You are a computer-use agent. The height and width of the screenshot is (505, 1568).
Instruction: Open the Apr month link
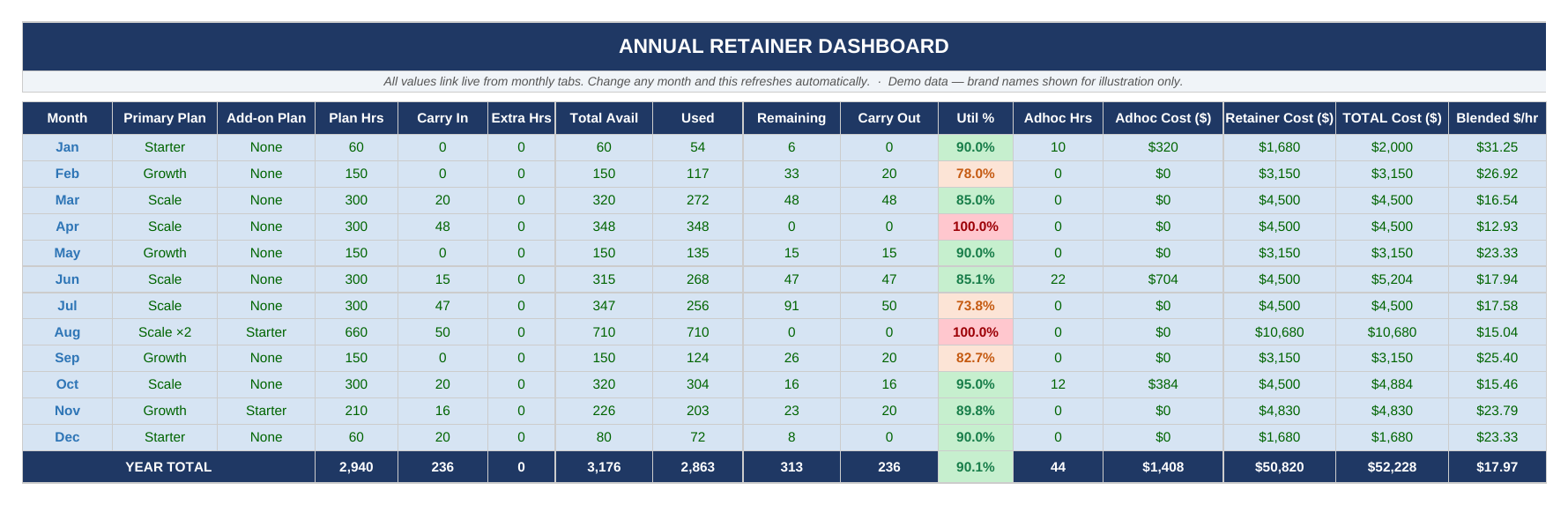pos(67,227)
